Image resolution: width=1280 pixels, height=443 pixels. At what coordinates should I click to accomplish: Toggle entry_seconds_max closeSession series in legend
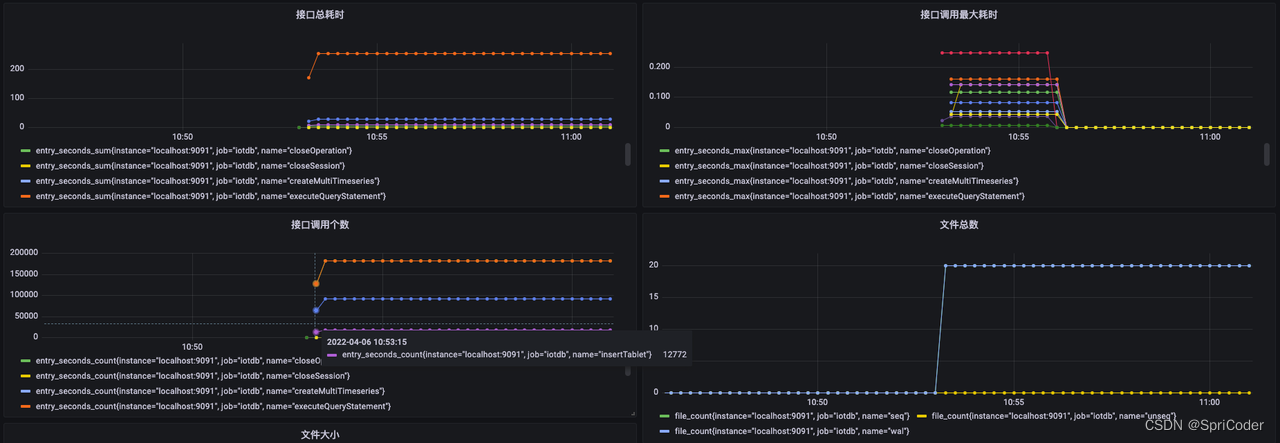tap(829, 165)
